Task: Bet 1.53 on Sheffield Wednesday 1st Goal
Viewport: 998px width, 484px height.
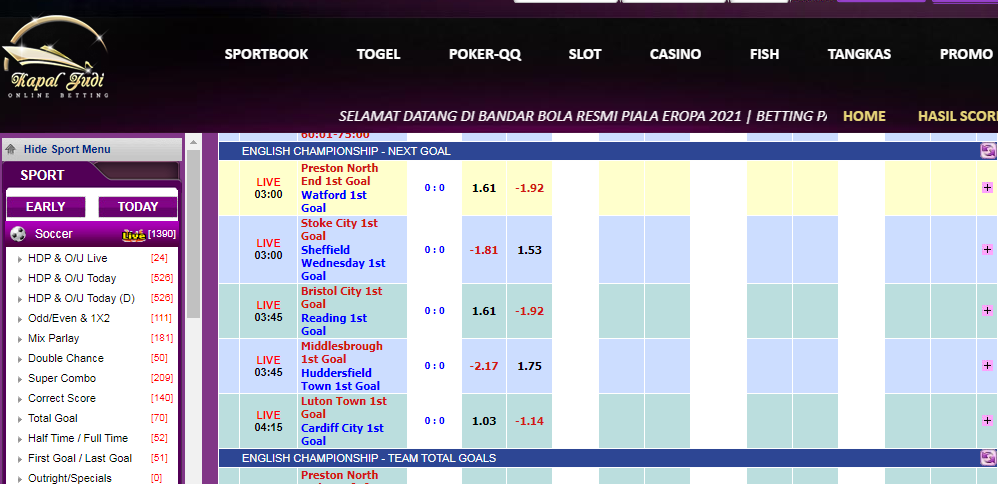Action: click(x=530, y=250)
